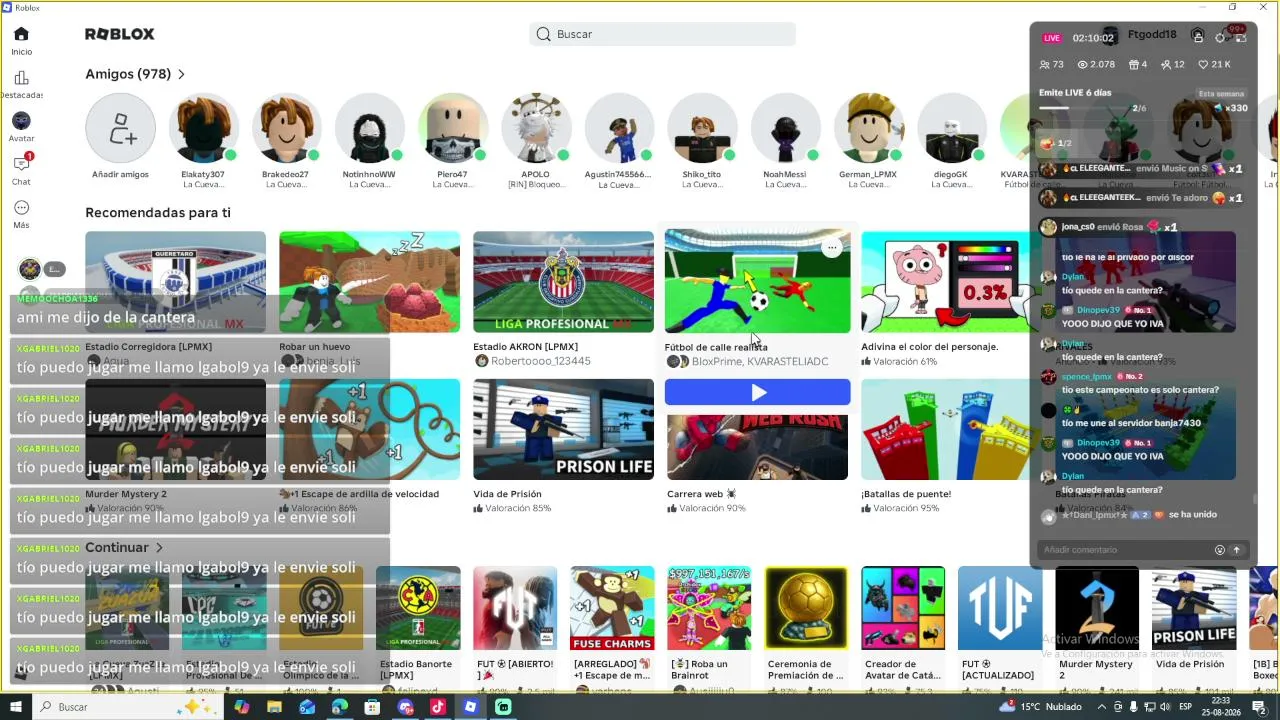Open friend NotinhnoWW's avatar
This screenshot has height=720, width=1280.
(369, 128)
